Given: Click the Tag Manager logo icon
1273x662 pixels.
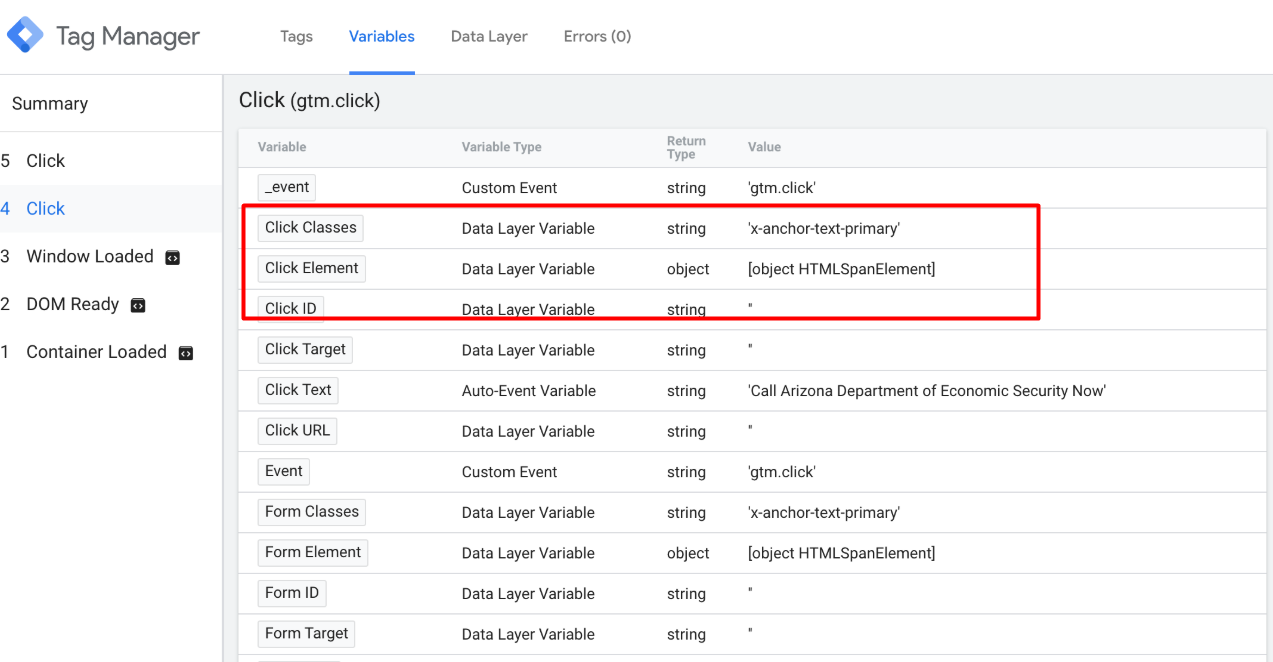Looking at the screenshot, I should coord(25,36).
